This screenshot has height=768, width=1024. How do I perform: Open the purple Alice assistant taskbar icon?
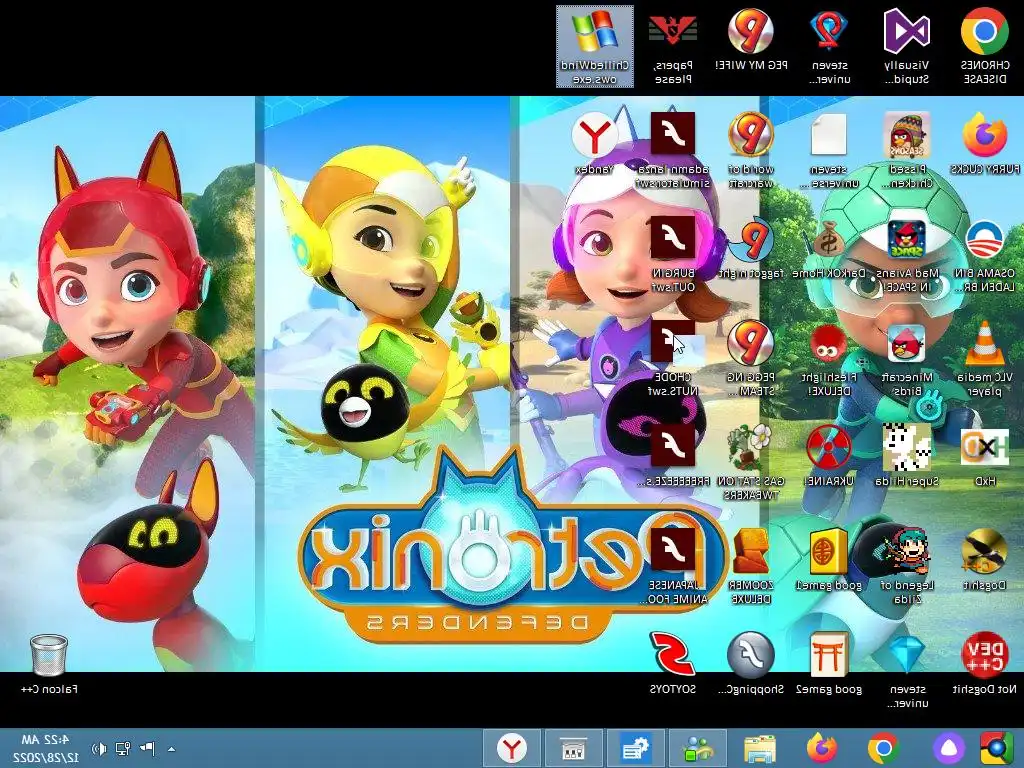click(x=947, y=748)
